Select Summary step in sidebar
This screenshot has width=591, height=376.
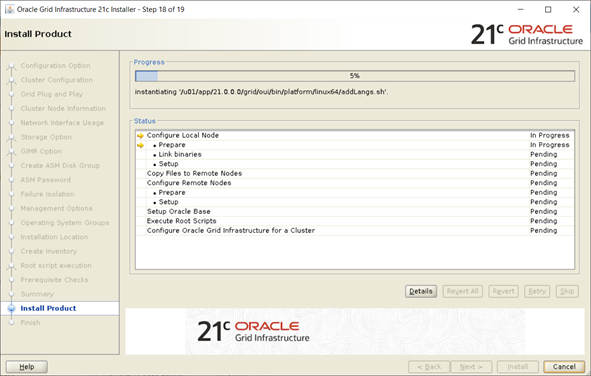tap(37, 294)
